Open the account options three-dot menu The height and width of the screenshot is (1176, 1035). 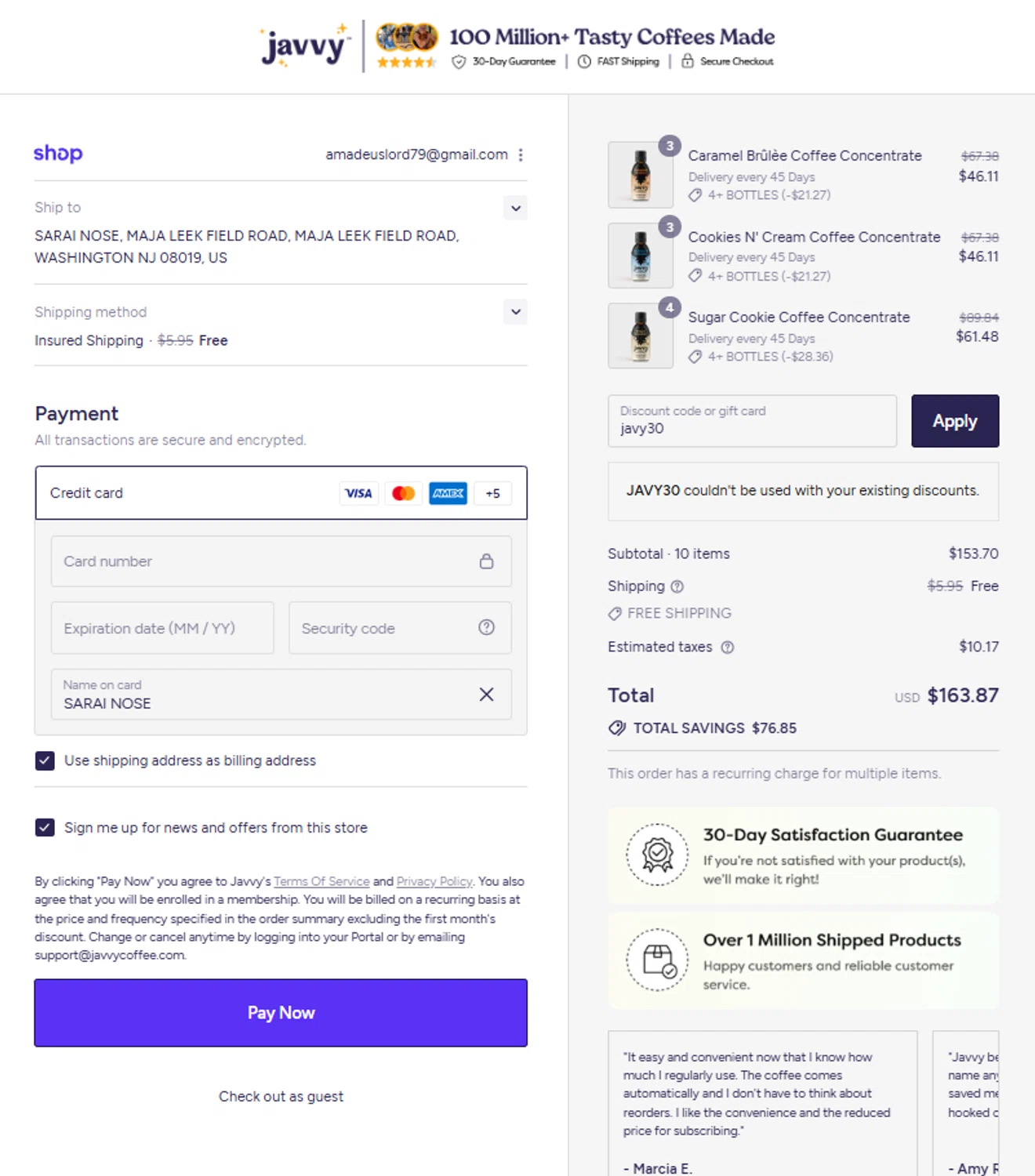(x=521, y=155)
